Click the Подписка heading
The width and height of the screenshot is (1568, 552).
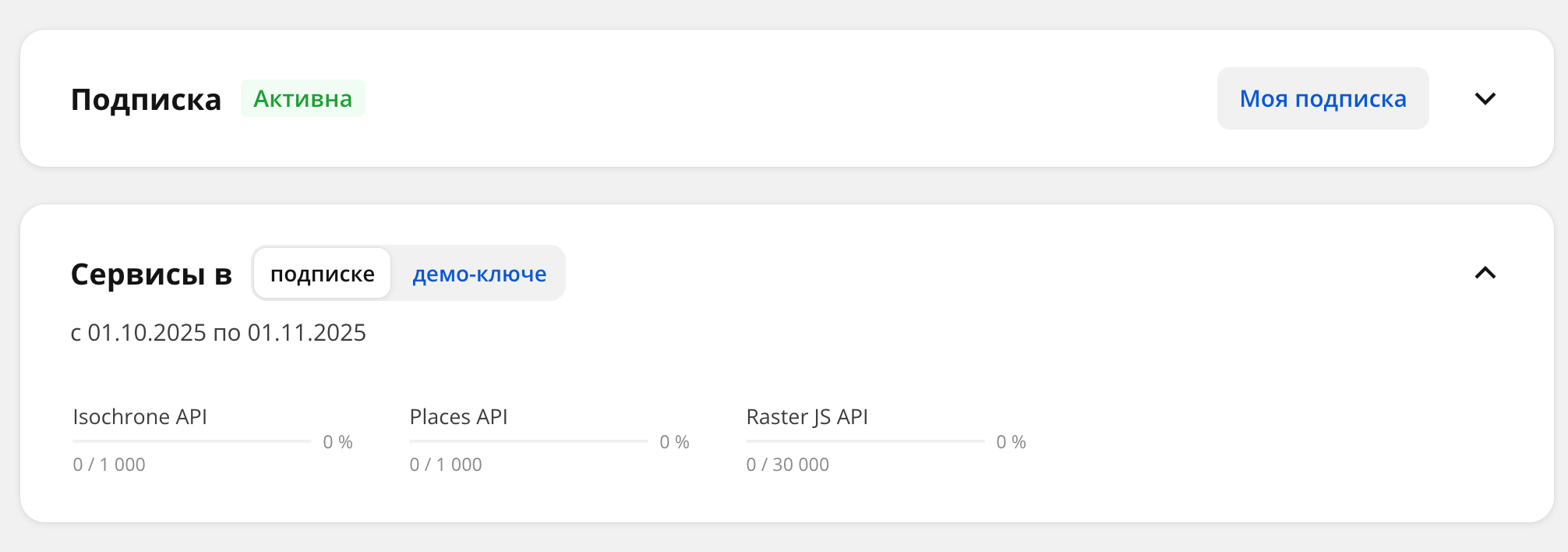click(146, 100)
